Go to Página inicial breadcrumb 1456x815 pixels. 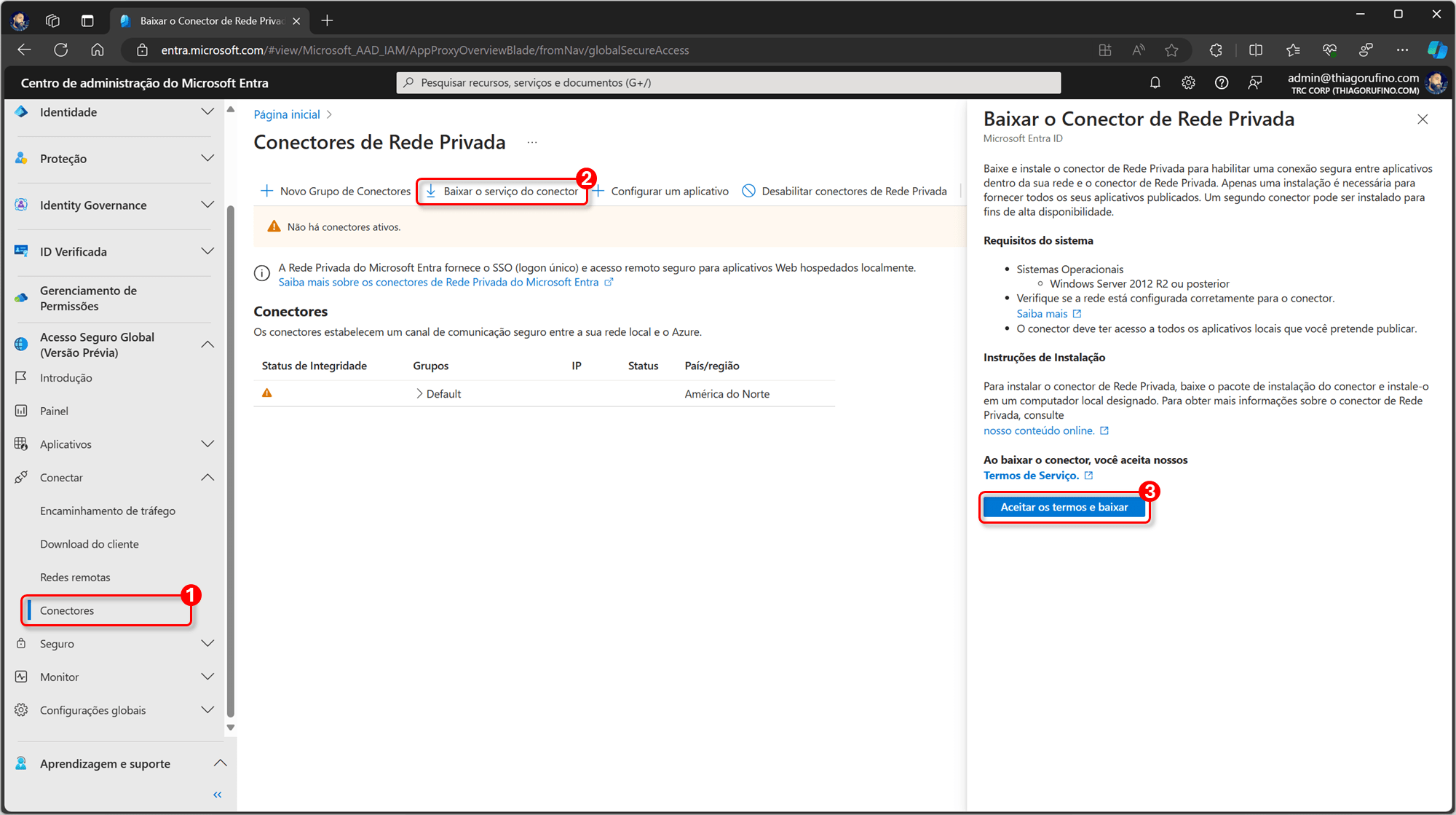click(x=287, y=115)
